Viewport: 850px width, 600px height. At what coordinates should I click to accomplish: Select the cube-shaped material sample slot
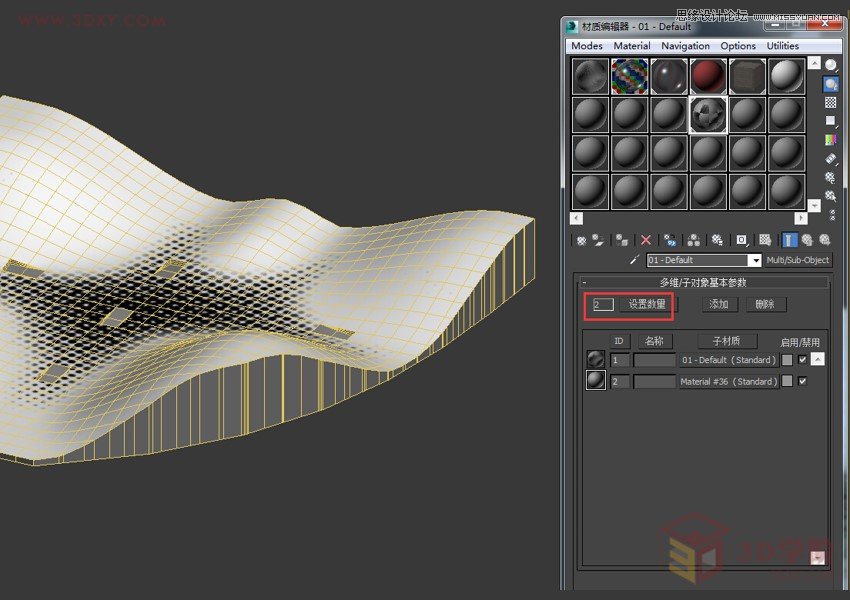click(747, 76)
